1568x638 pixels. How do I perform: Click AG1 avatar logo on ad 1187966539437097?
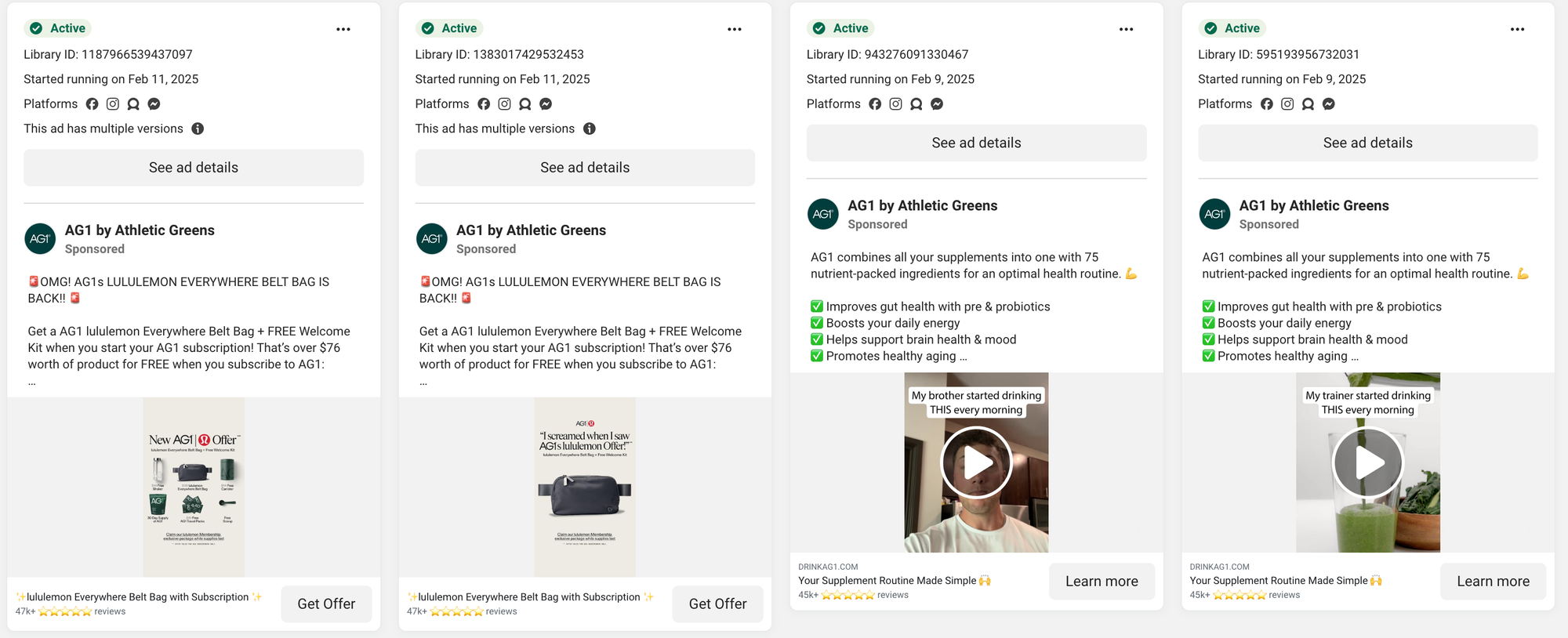click(x=40, y=239)
